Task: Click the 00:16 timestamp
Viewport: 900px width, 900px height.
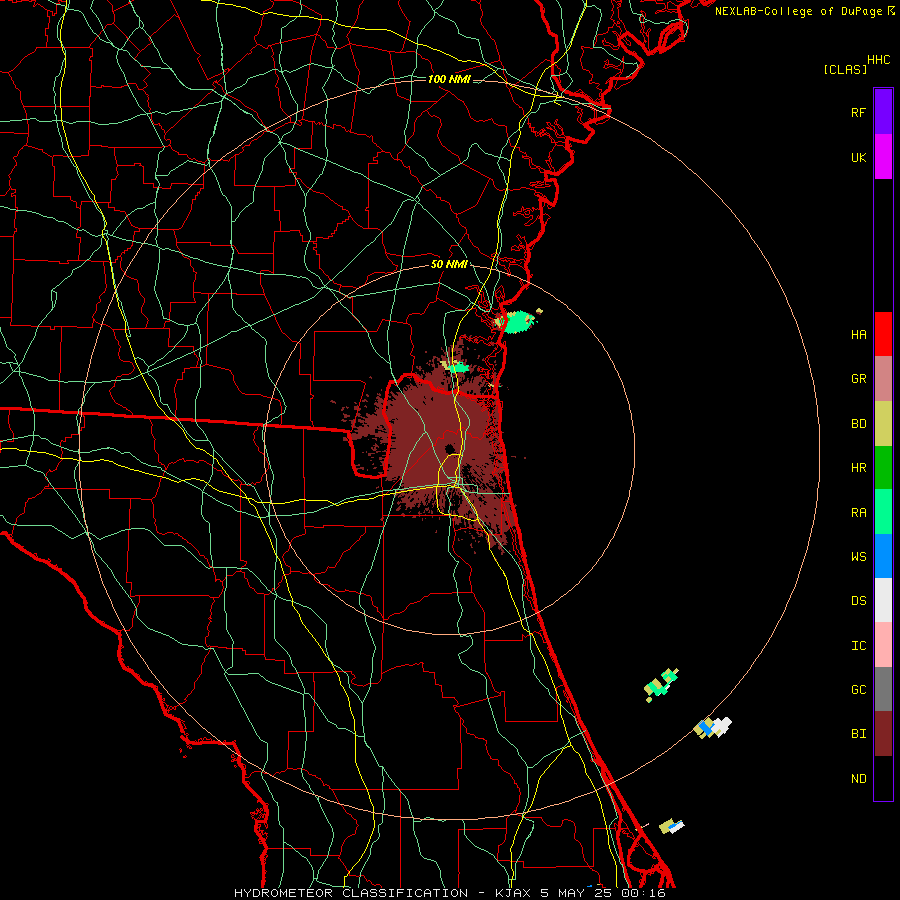Action: [x=643, y=893]
